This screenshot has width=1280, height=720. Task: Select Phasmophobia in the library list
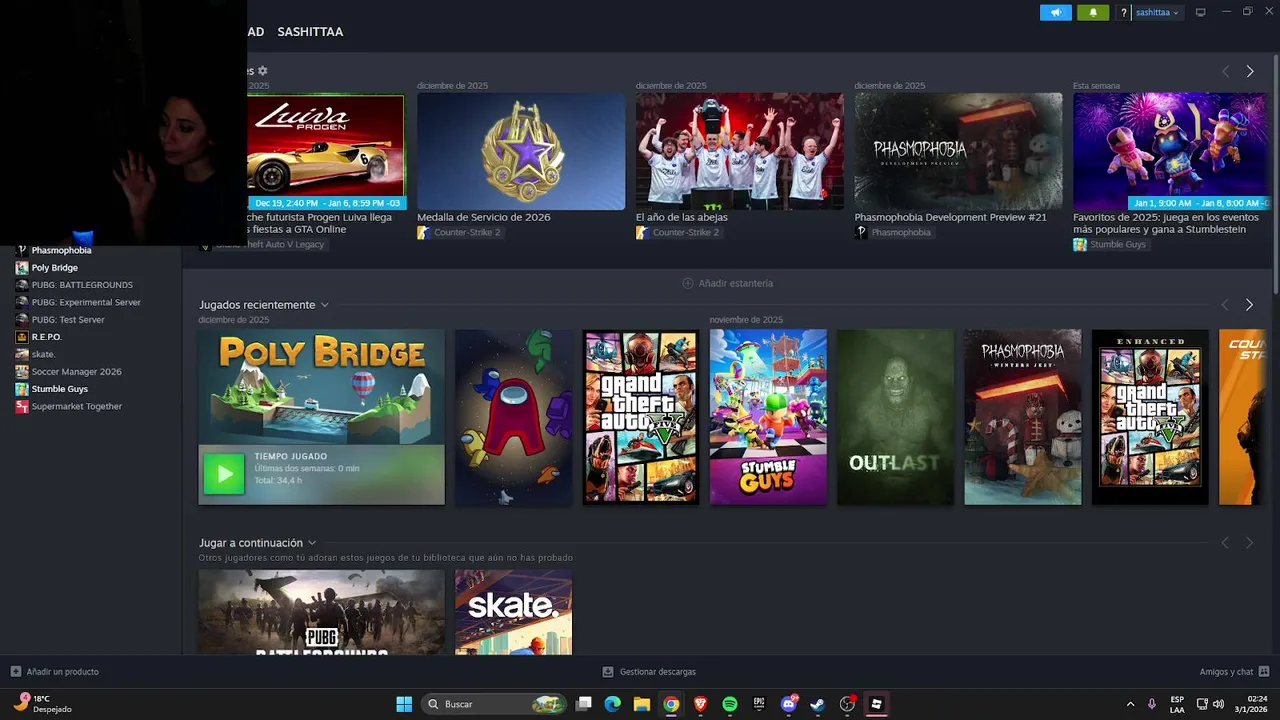coord(61,250)
